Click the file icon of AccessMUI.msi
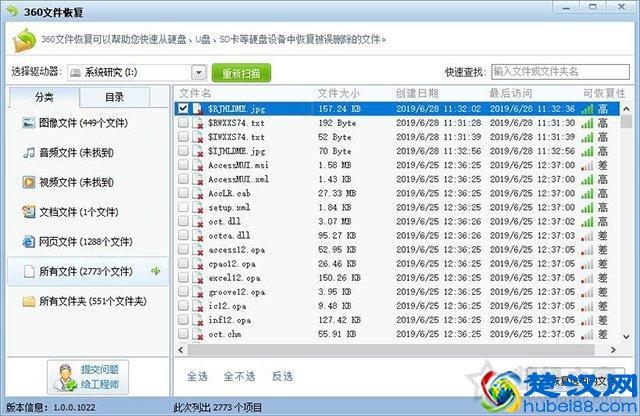The height and width of the screenshot is (416, 640). tap(198, 165)
